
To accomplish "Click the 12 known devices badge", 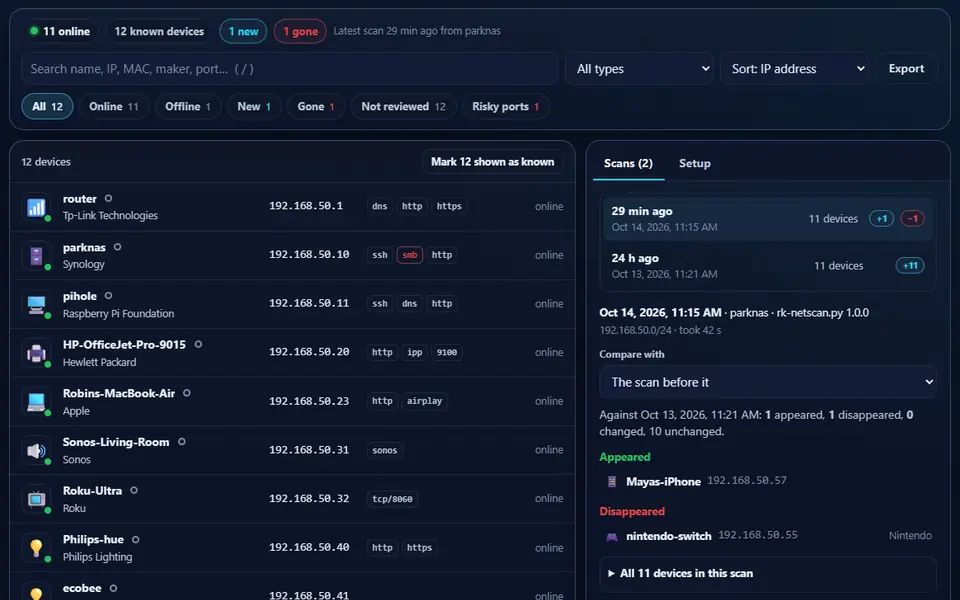I will click(159, 31).
